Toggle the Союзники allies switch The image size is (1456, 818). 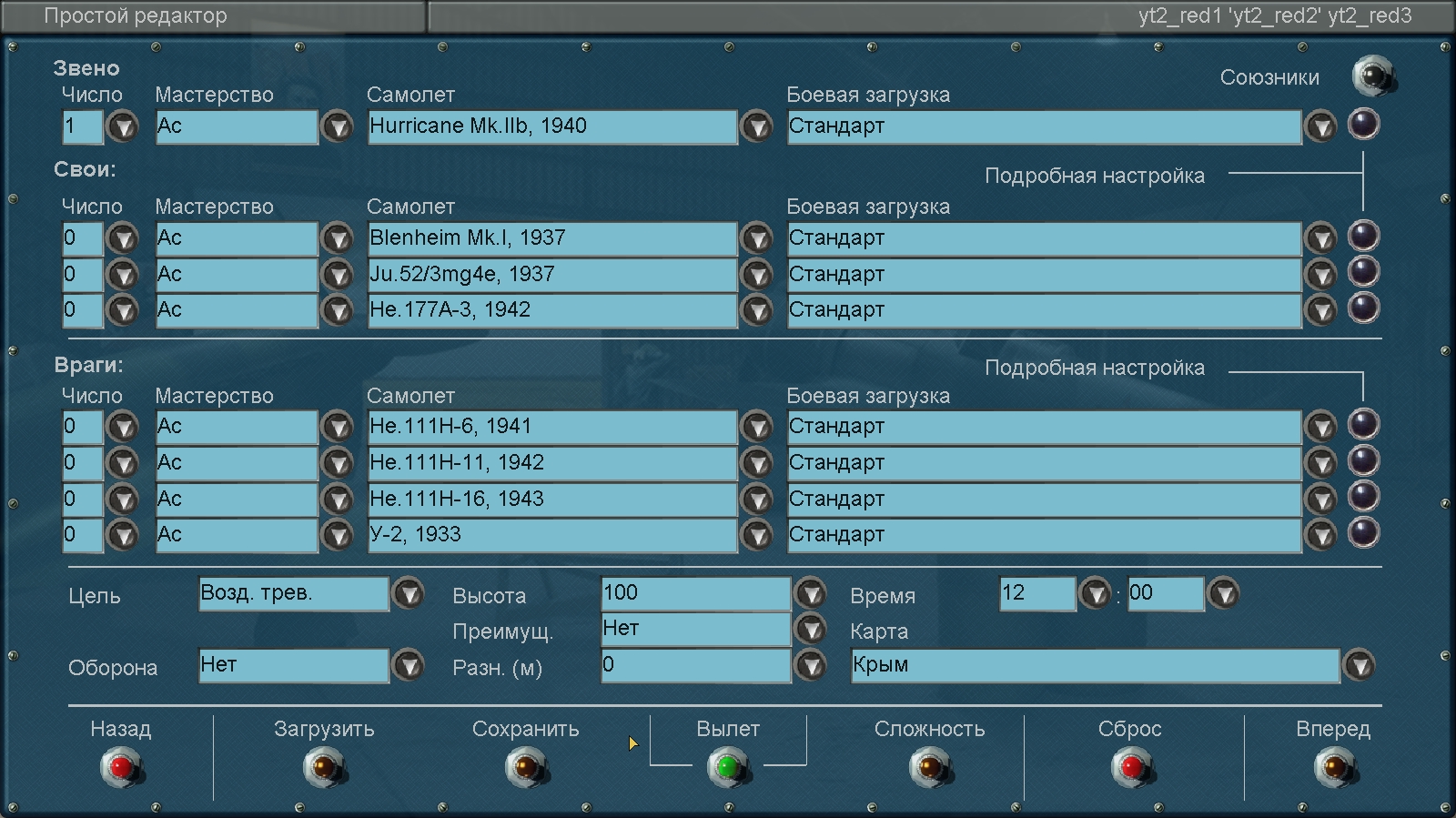pyautogui.click(x=1372, y=76)
